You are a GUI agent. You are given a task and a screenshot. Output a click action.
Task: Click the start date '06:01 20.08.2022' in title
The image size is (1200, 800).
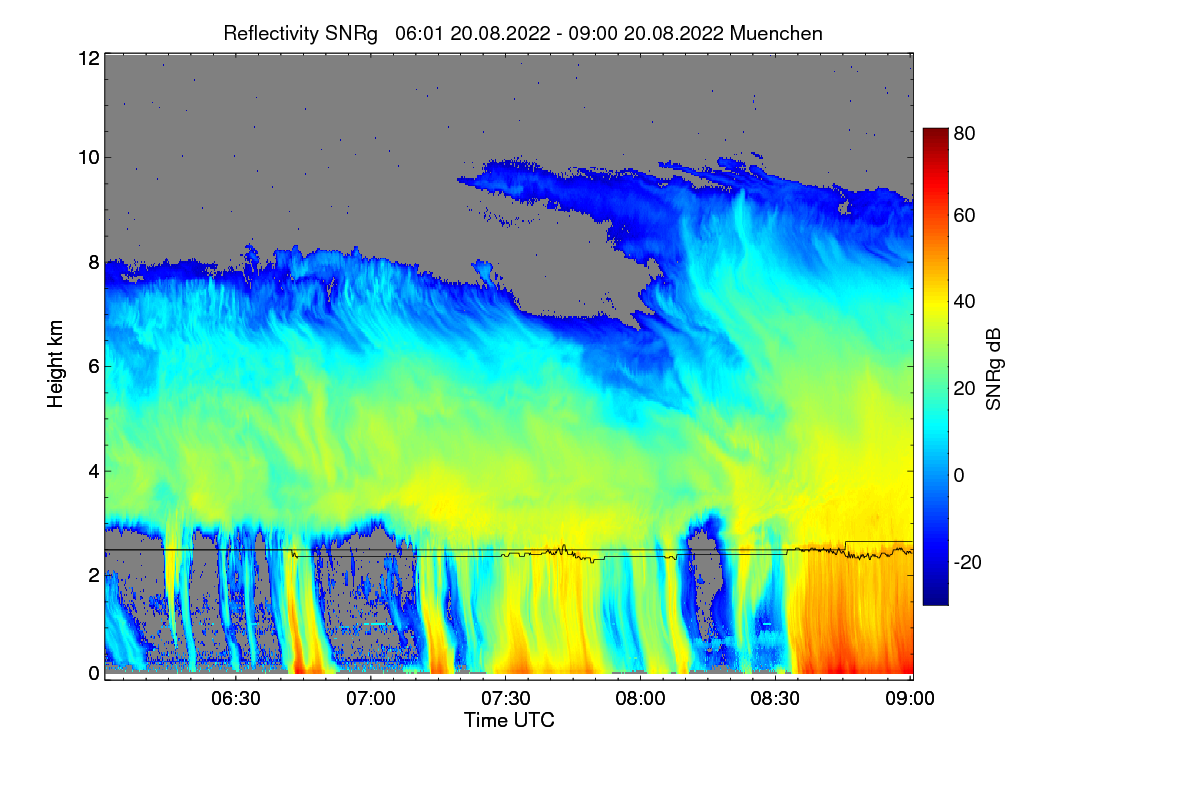click(472, 33)
